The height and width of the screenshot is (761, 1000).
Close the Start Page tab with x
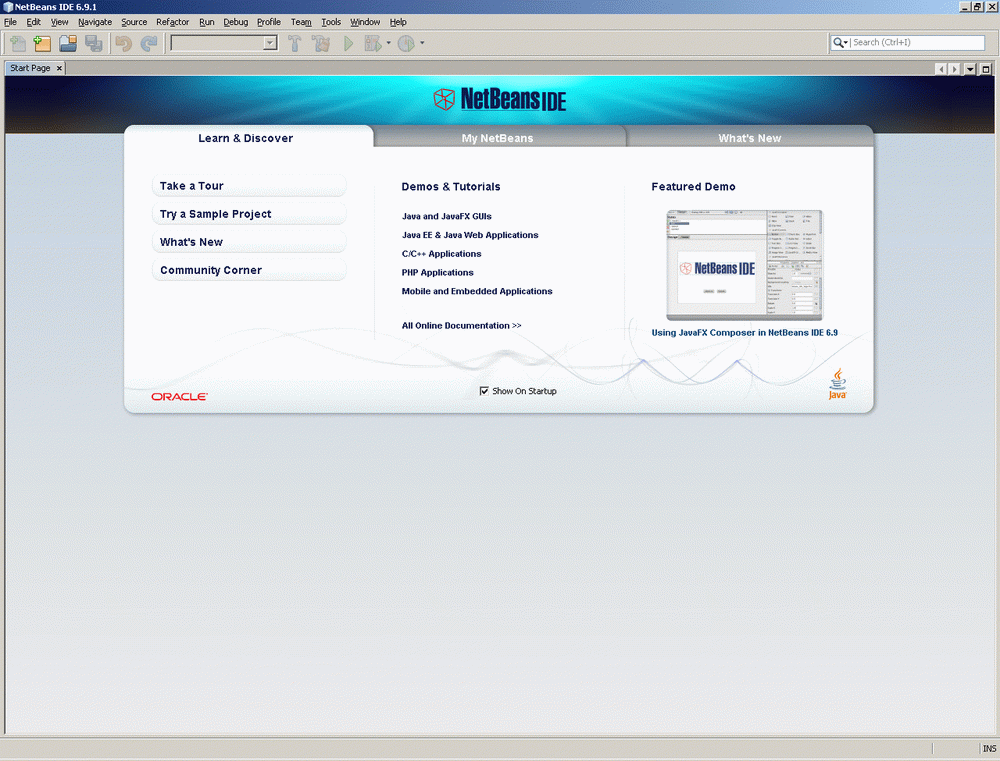point(59,68)
